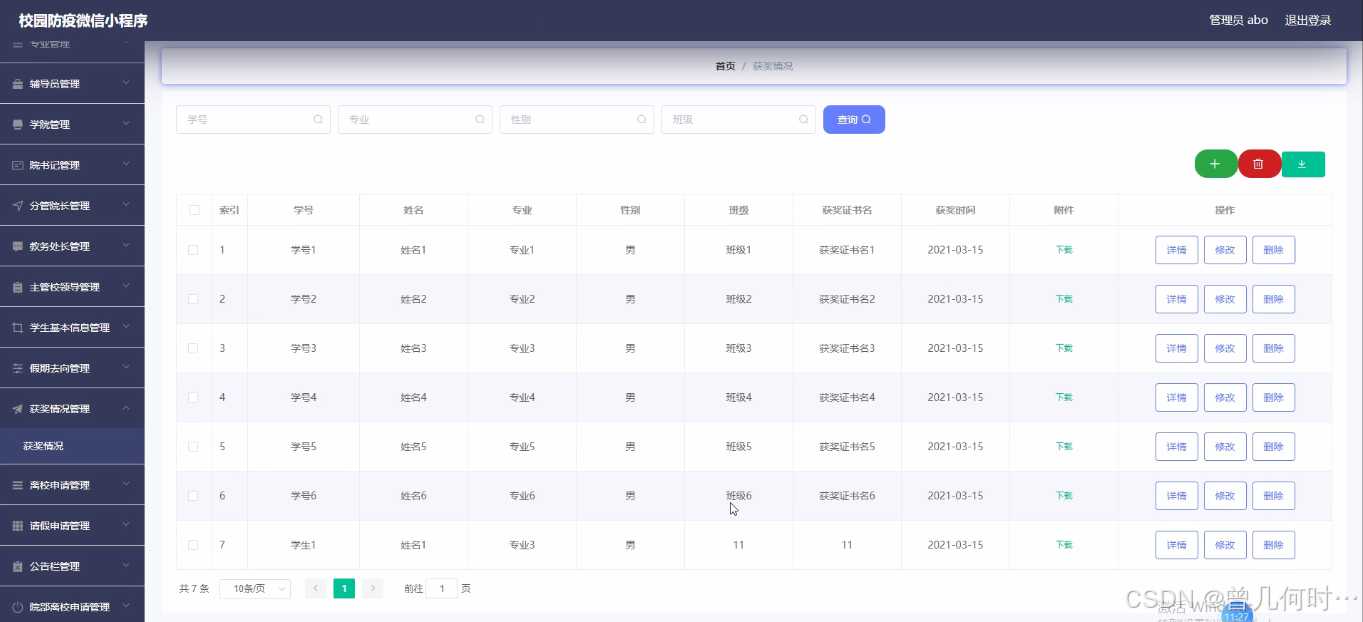Click 详情 for 学号1 row
Screen dimensions: 1363x622
tap(1177, 250)
